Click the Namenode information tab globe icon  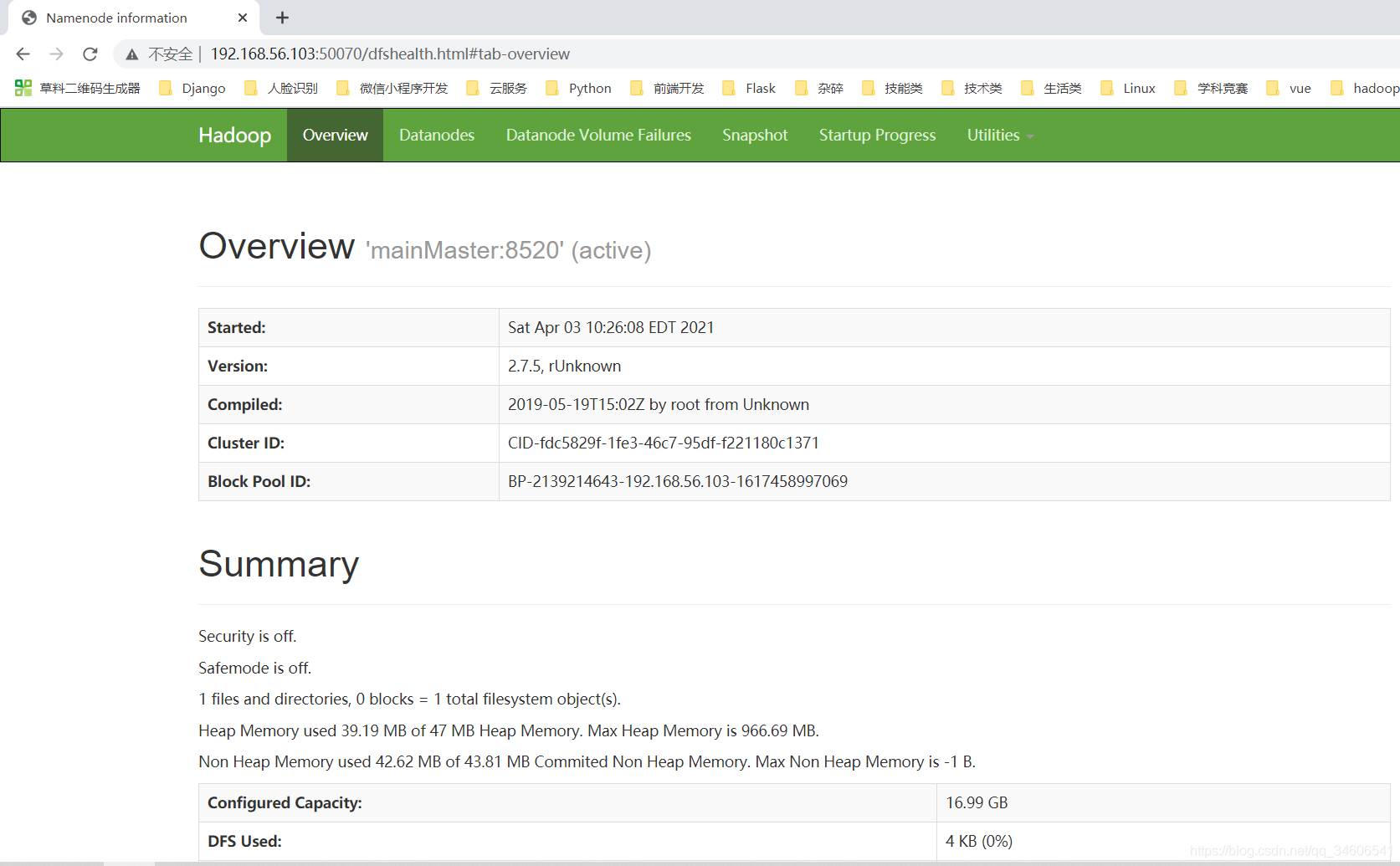pyautogui.click(x=29, y=18)
